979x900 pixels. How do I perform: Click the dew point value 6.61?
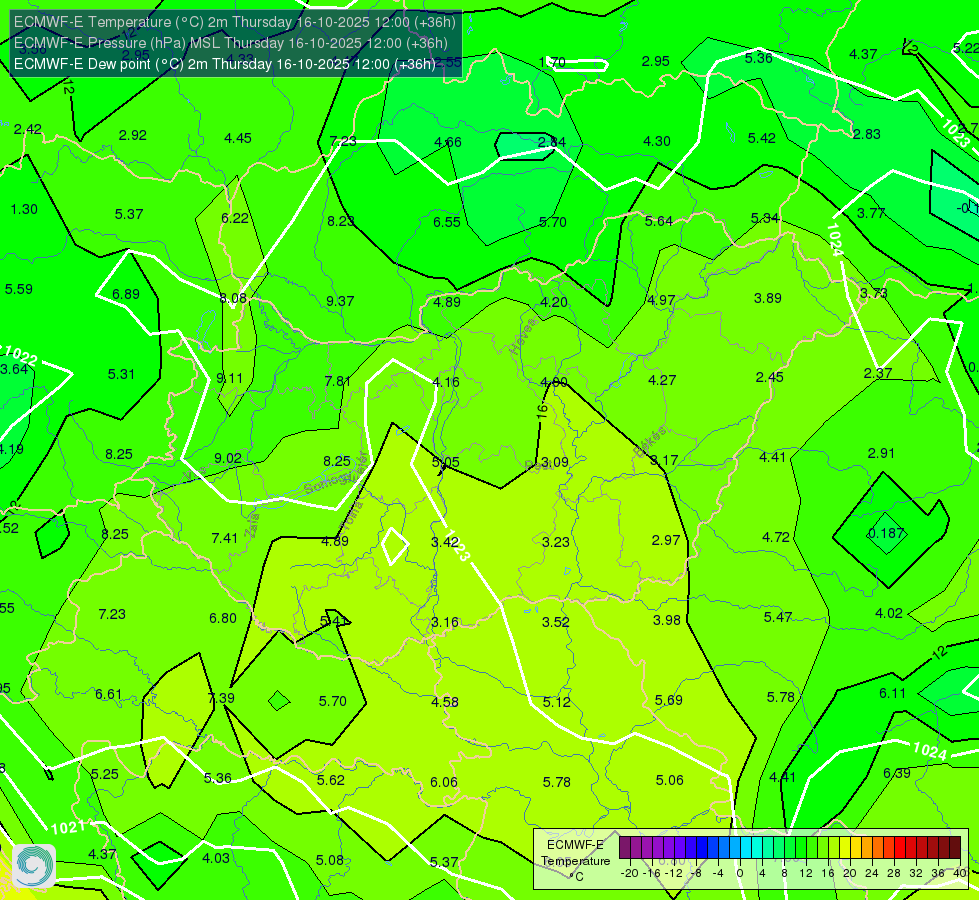click(109, 694)
